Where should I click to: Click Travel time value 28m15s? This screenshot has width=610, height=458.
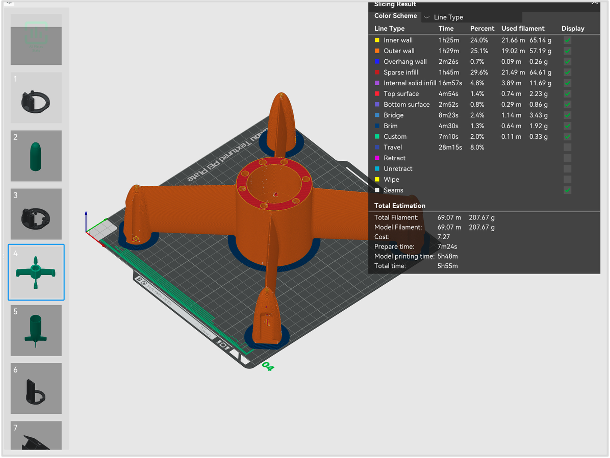[450, 147]
